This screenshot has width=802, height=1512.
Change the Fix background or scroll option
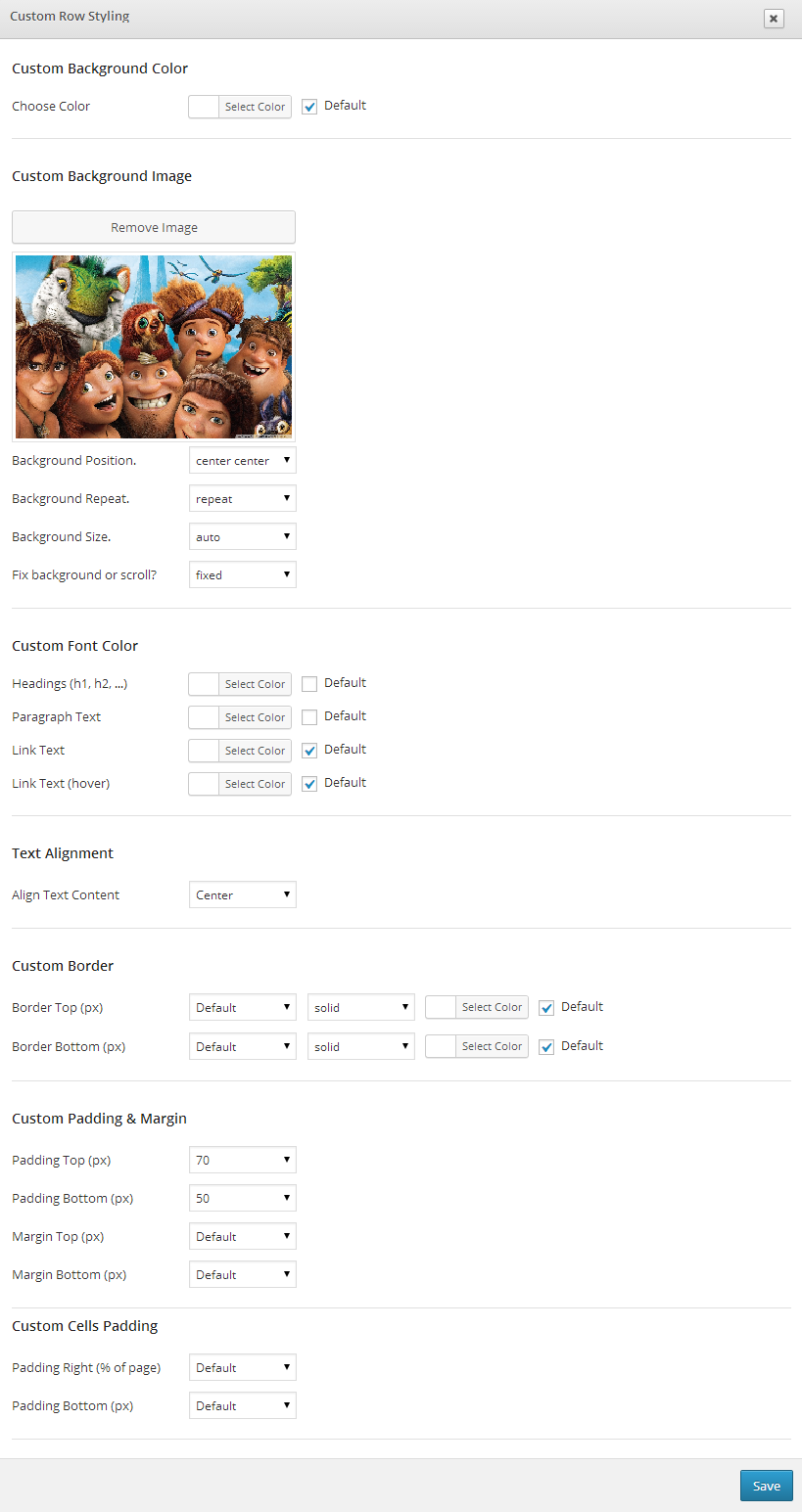tap(242, 575)
